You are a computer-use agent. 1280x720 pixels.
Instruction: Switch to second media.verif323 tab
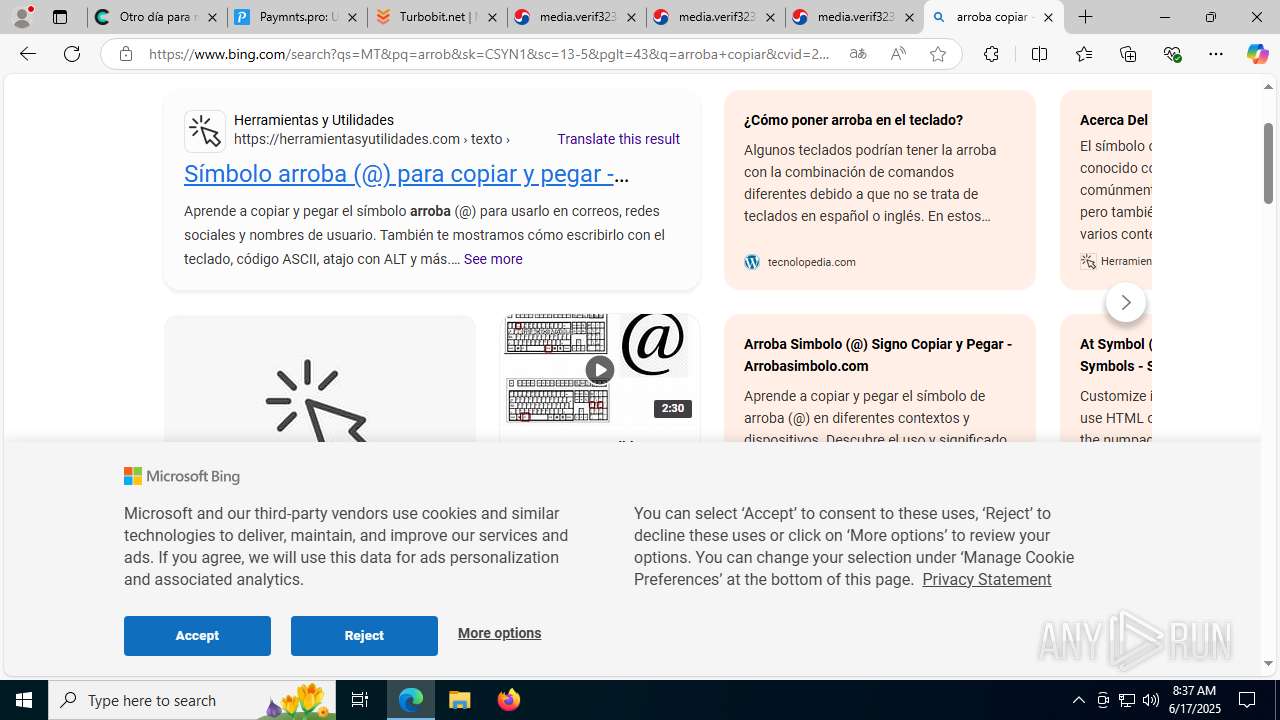click(x=716, y=17)
